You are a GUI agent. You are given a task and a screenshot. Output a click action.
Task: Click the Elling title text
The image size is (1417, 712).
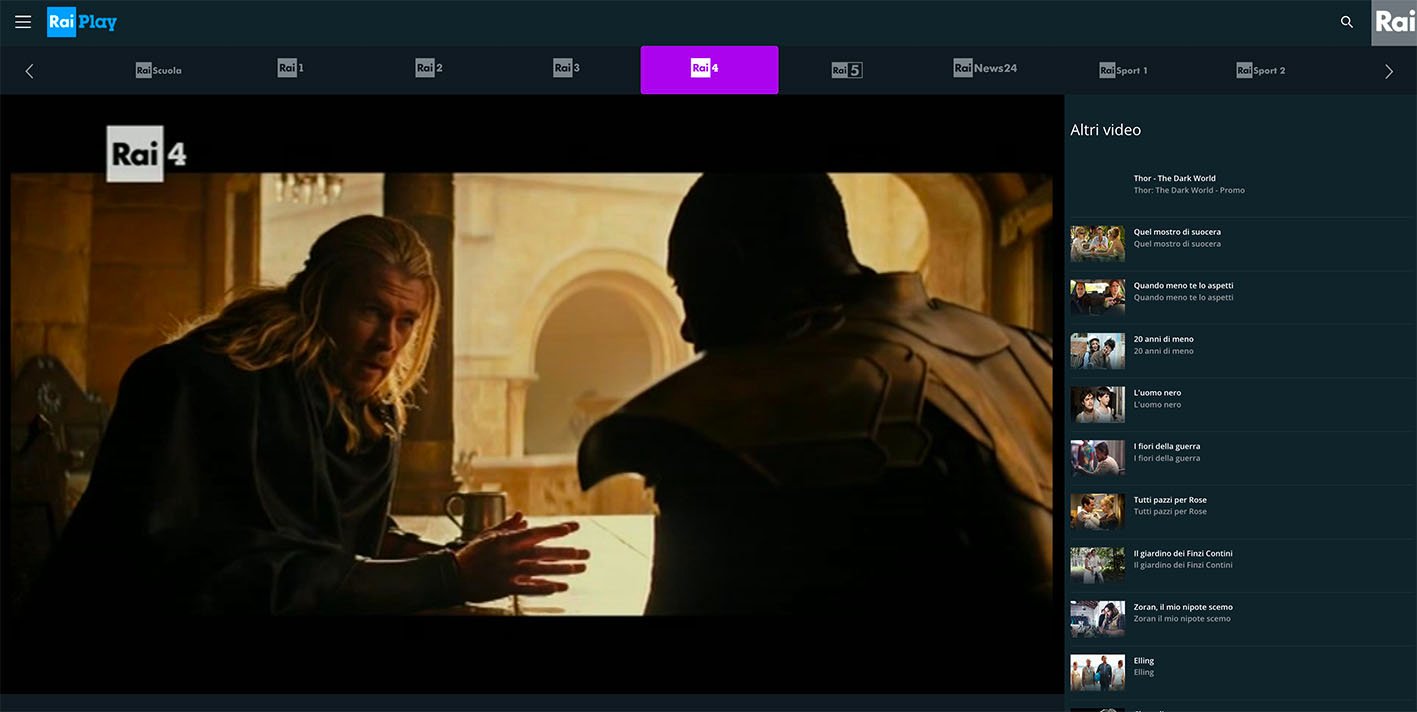1144,661
